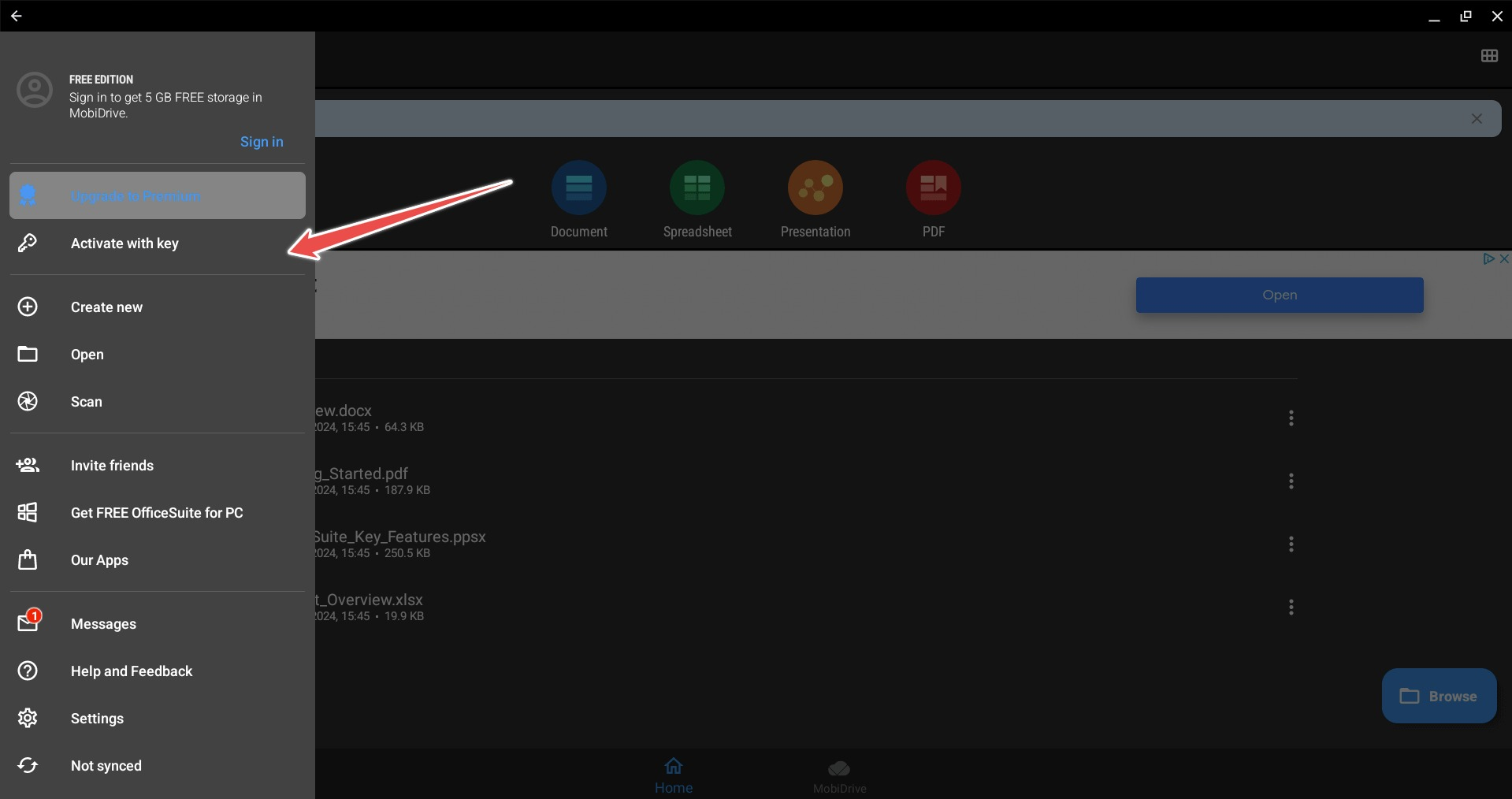Open Messages with notification badge
This screenshot has height=799, width=1512.
[103, 623]
